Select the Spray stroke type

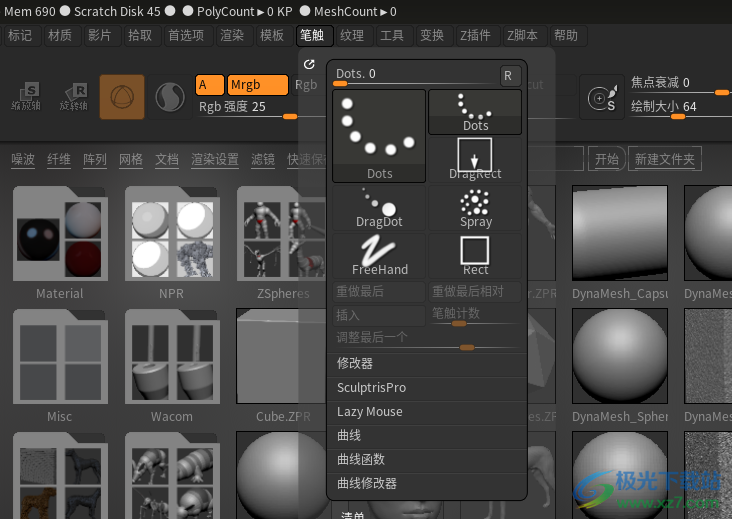coord(475,208)
